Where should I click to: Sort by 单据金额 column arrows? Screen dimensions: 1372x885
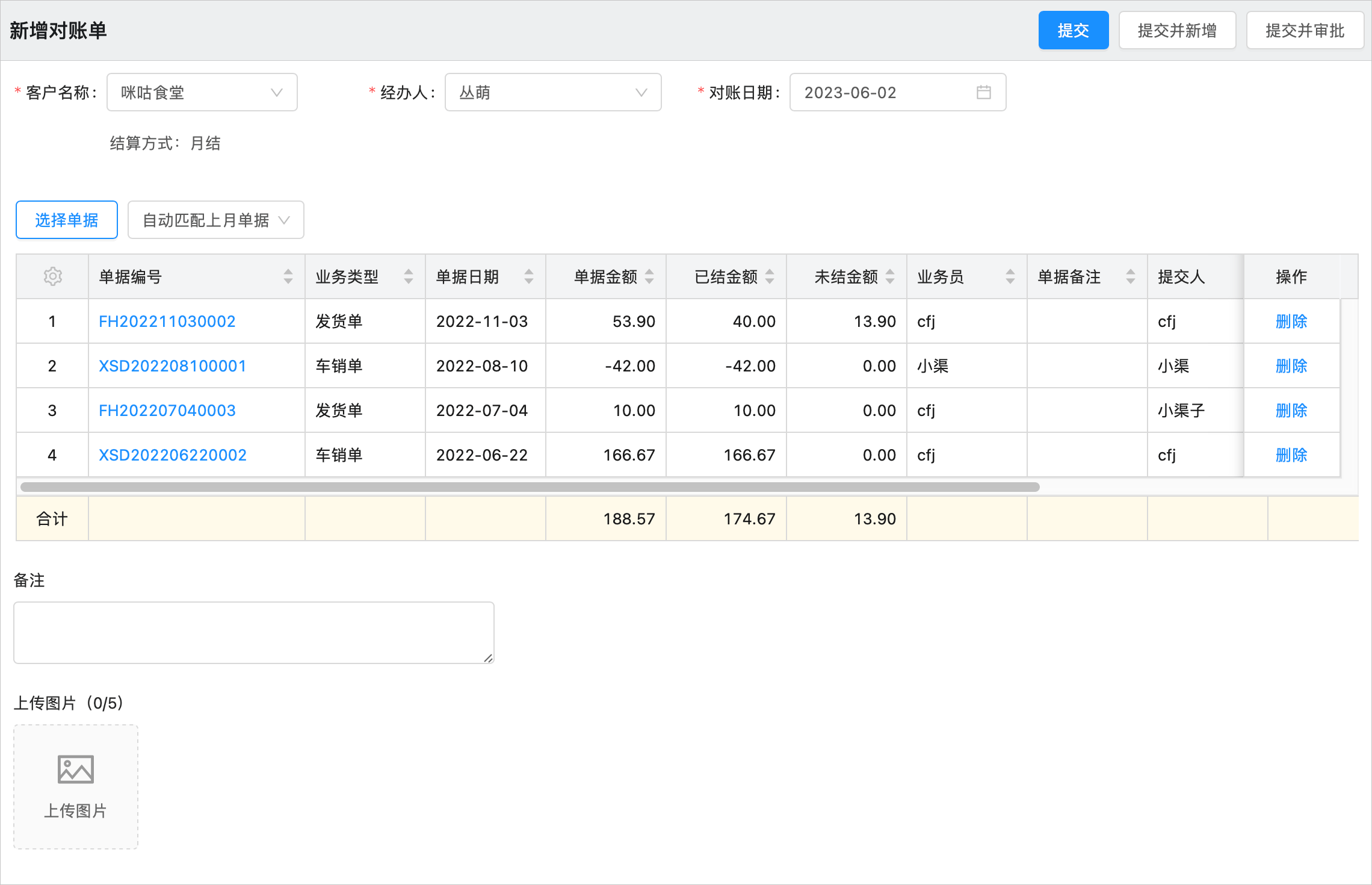[x=649, y=276]
